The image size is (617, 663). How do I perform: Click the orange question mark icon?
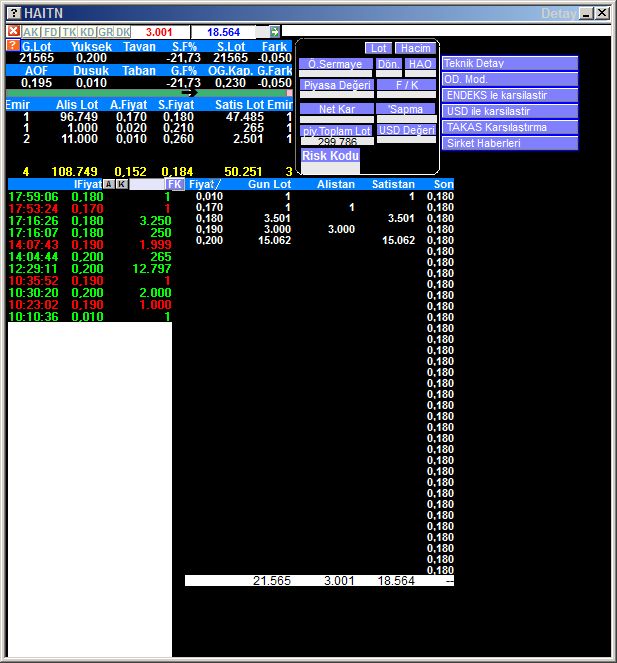tap(13, 46)
